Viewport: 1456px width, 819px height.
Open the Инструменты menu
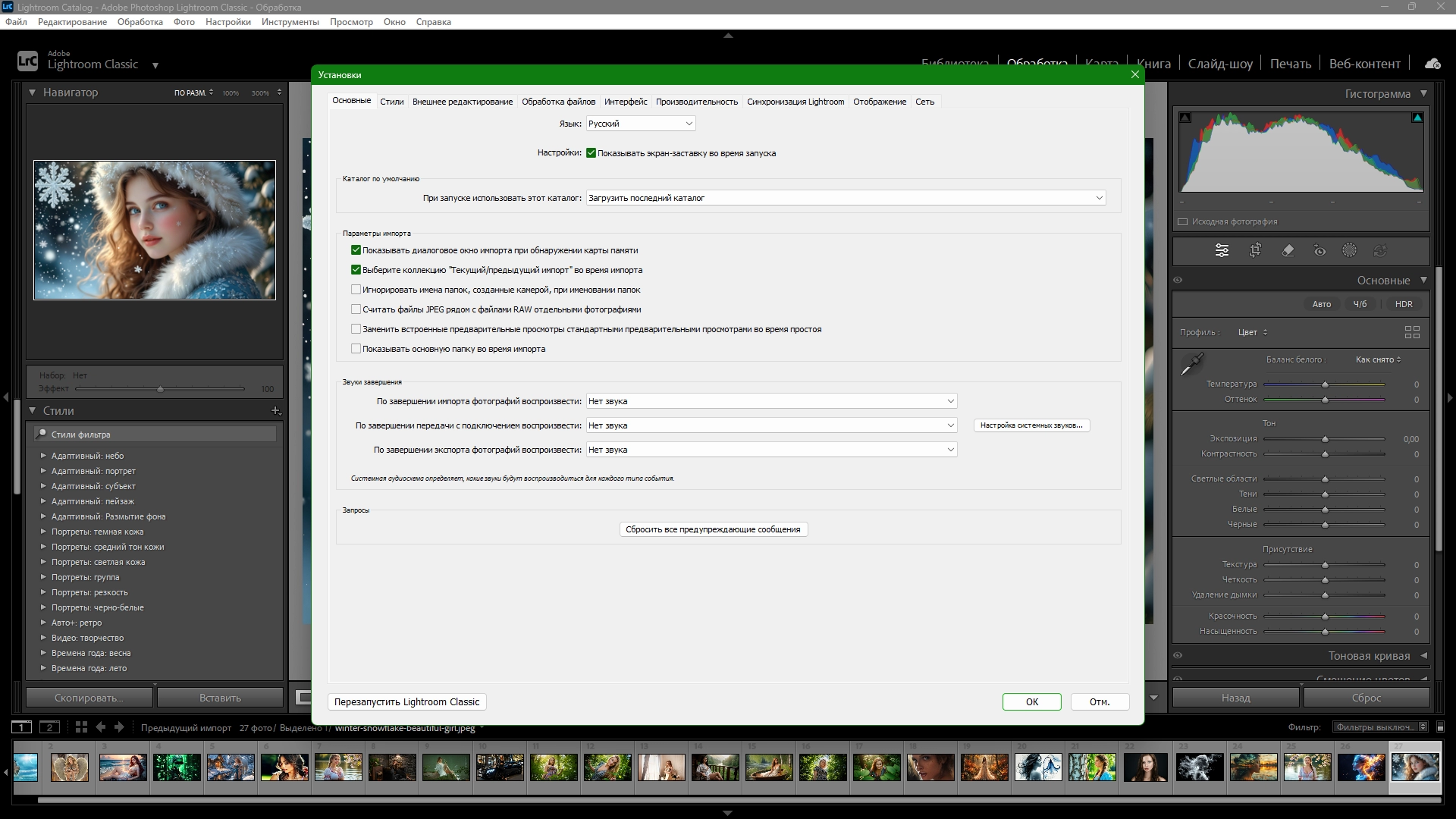[290, 22]
